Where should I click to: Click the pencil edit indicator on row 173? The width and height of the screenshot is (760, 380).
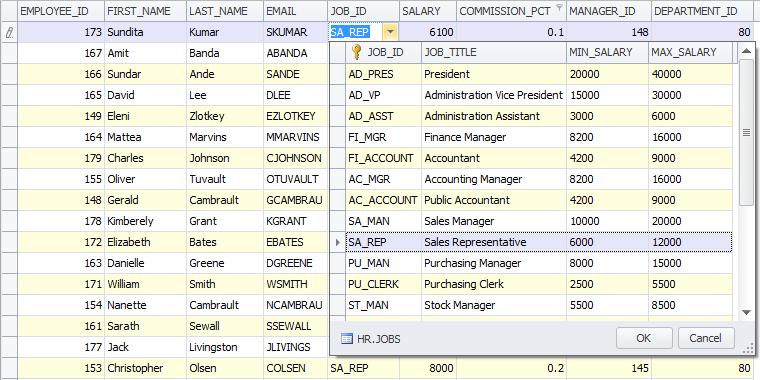click(x=9, y=32)
